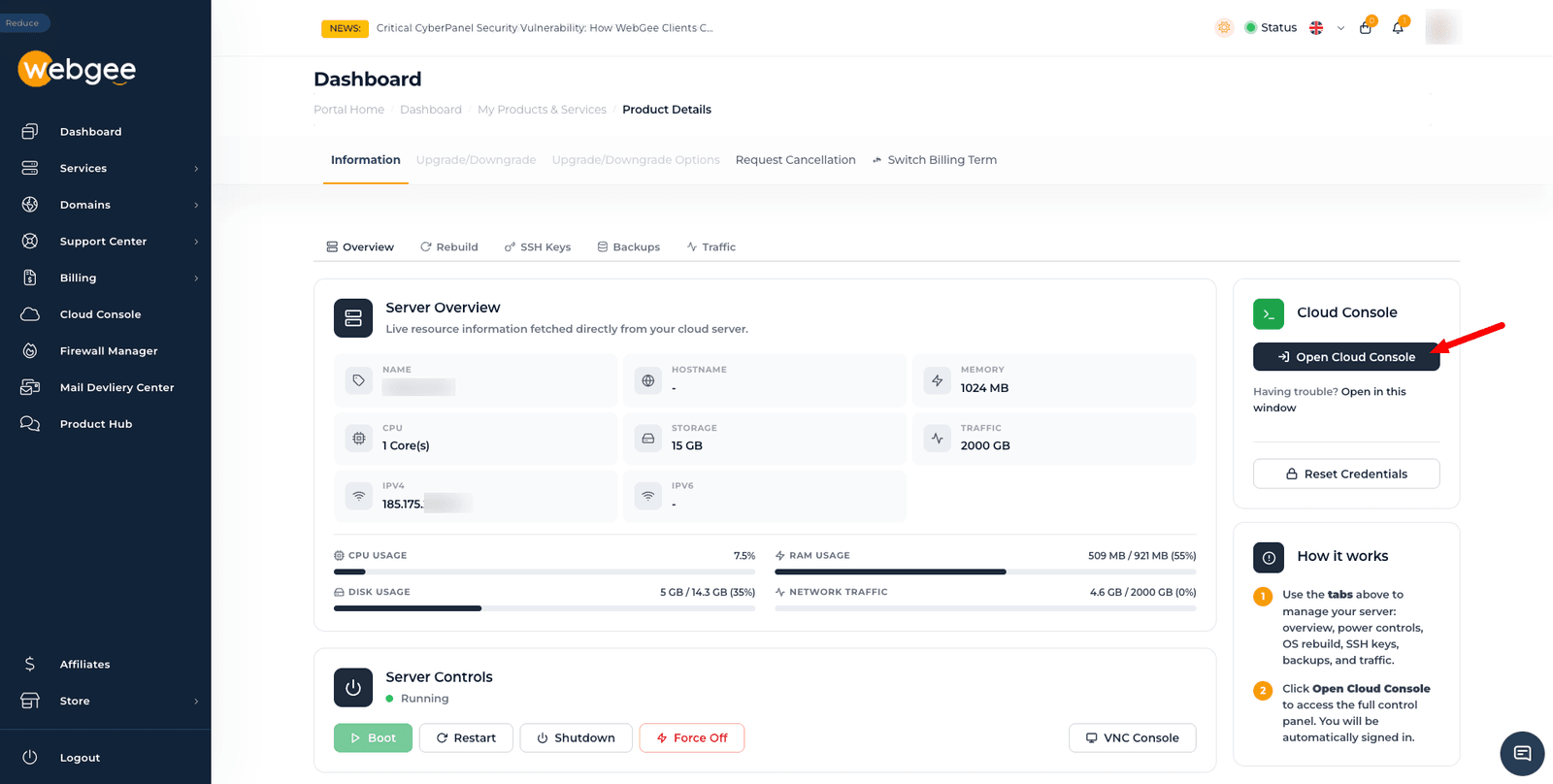Toggle the theme sun icon
This screenshot has height=784, width=1553.
(x=1224, y=27)
